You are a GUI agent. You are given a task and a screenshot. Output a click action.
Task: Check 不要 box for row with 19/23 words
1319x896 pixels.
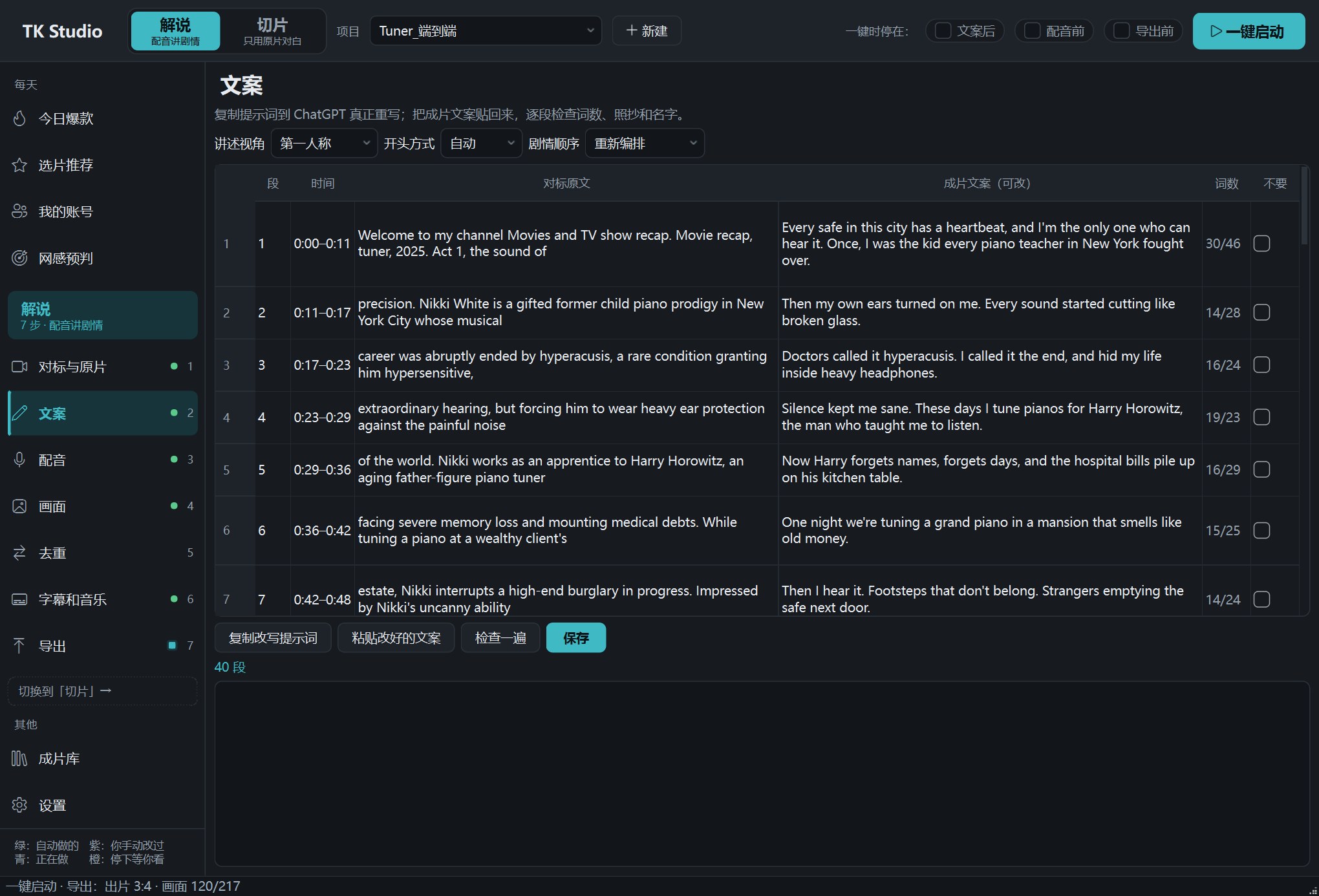click(1261, 417)
